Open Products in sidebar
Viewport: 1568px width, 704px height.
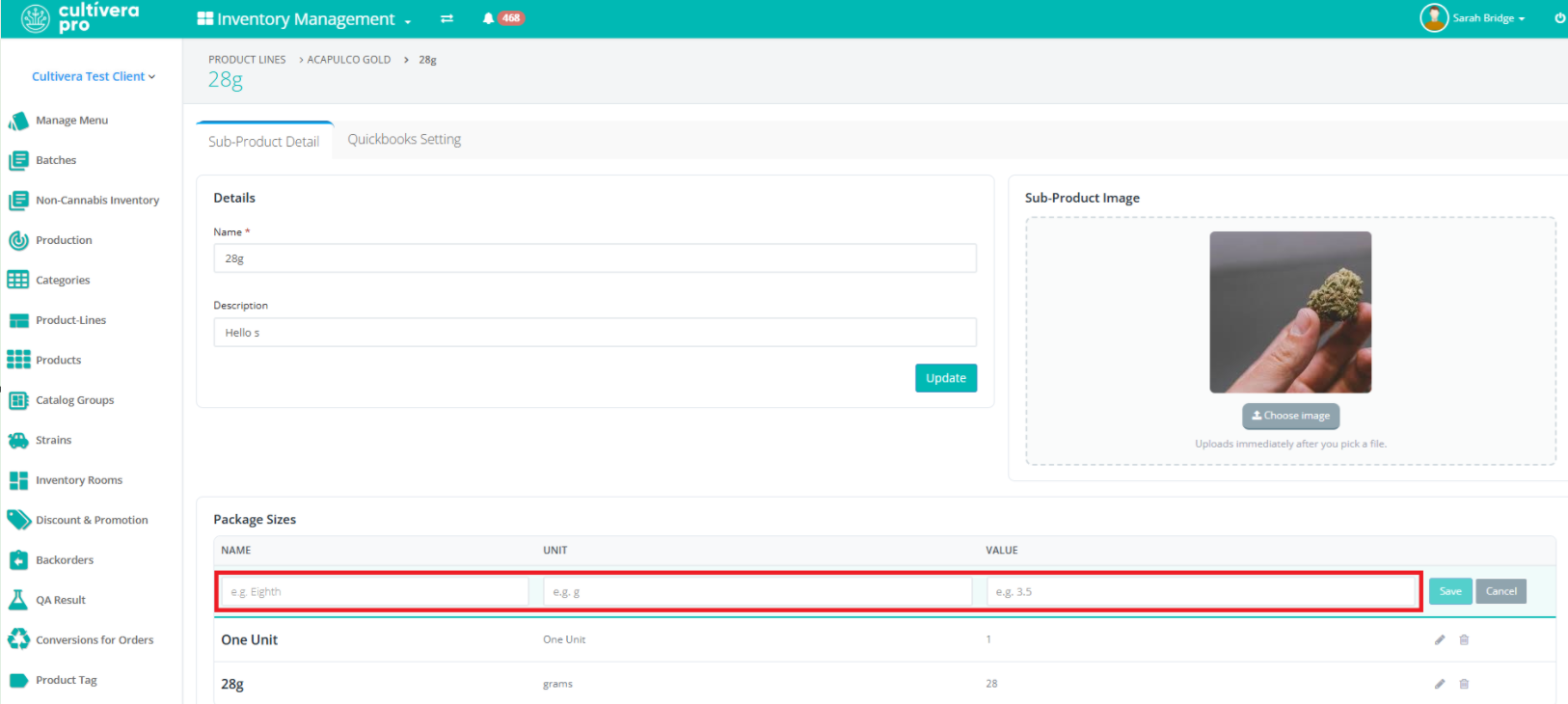coord(59,360)
